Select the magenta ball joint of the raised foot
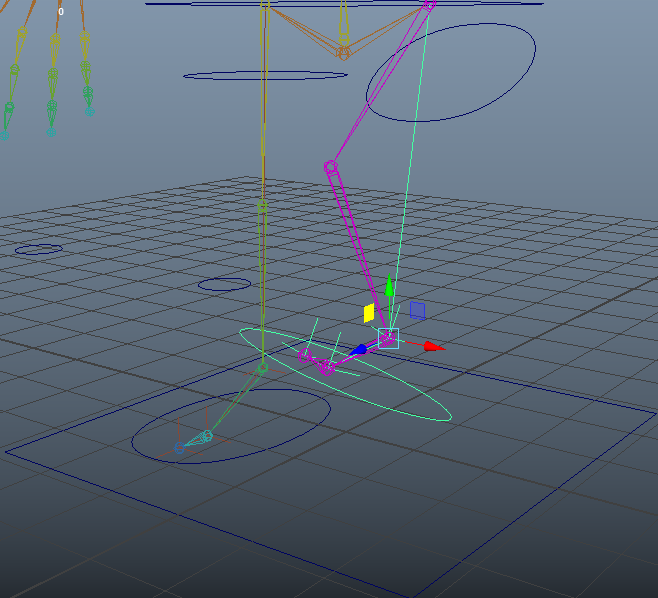This screenshot has height=598, width=658. point(326,367)
